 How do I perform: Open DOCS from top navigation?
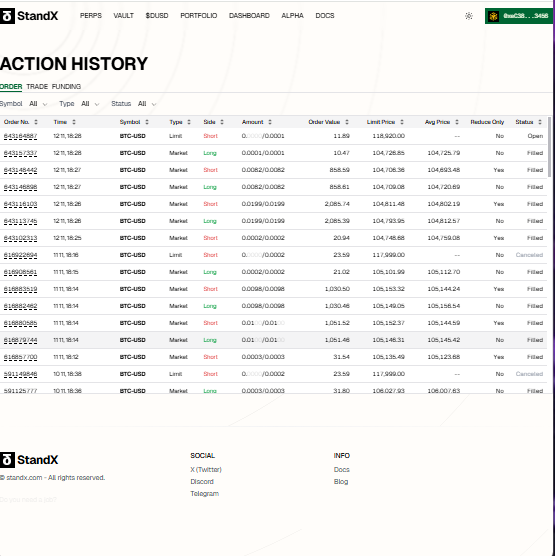[x=325, y=16]
